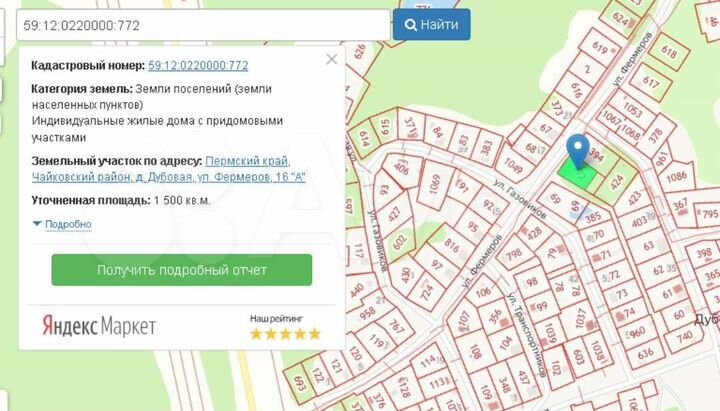Click parcel number 1049 on map

pos(513,166)
